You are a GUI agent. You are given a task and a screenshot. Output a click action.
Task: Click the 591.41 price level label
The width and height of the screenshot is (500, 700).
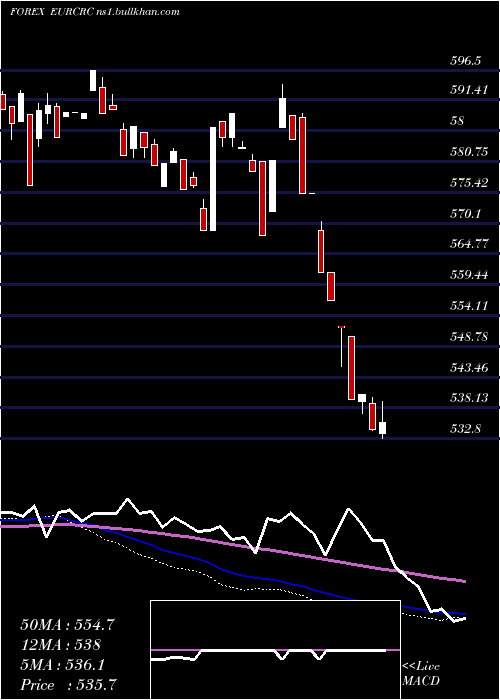pos(467,90)
